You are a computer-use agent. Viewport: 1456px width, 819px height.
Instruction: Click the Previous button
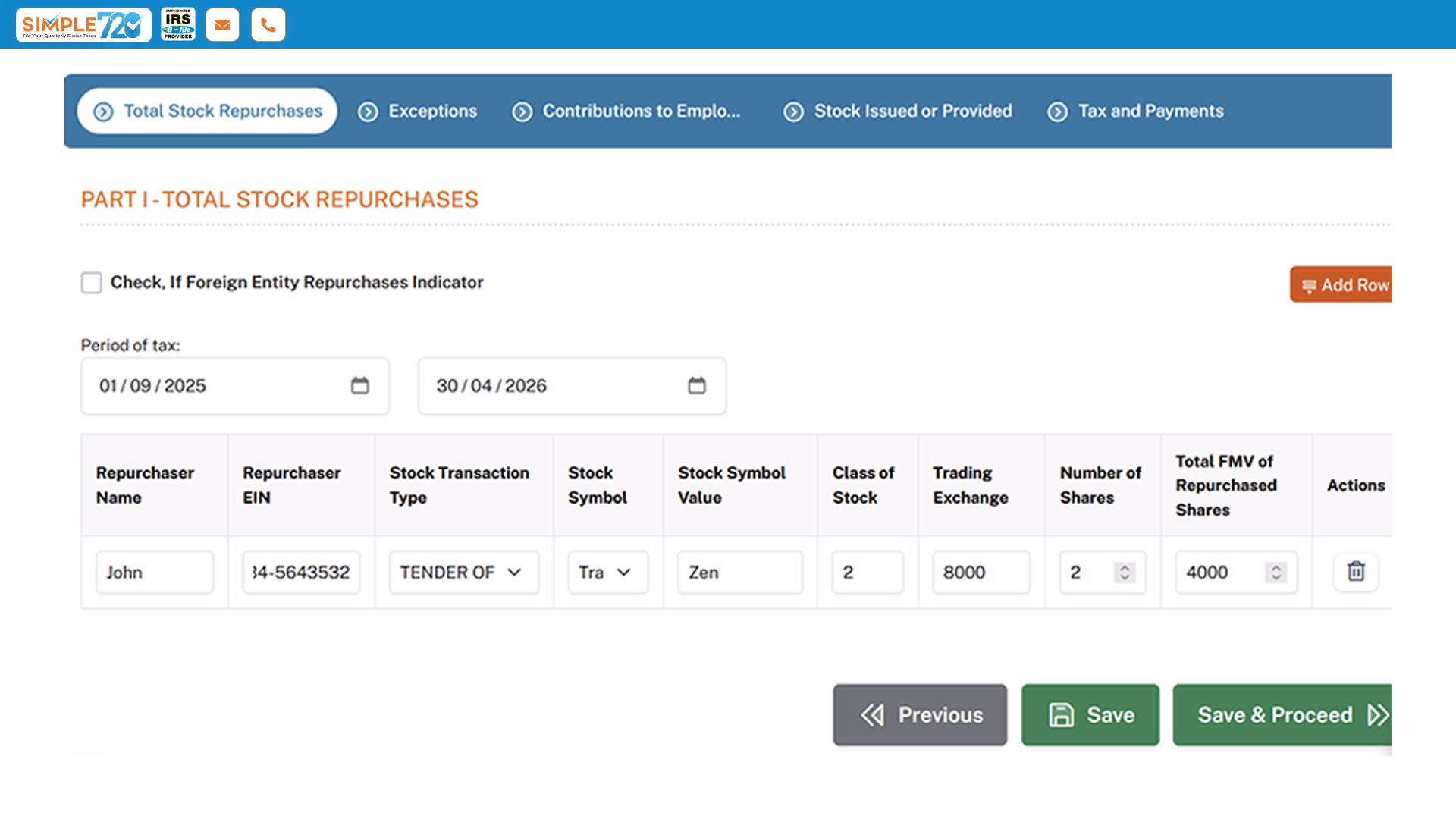pyautogui.click(x=920, y=715)
